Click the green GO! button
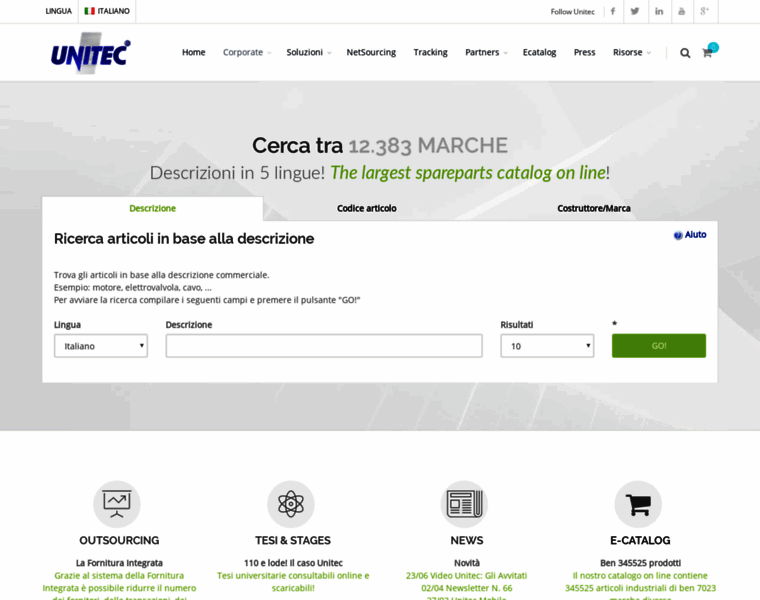Screen dimensions: 760x600 click(x=659, y=346)
